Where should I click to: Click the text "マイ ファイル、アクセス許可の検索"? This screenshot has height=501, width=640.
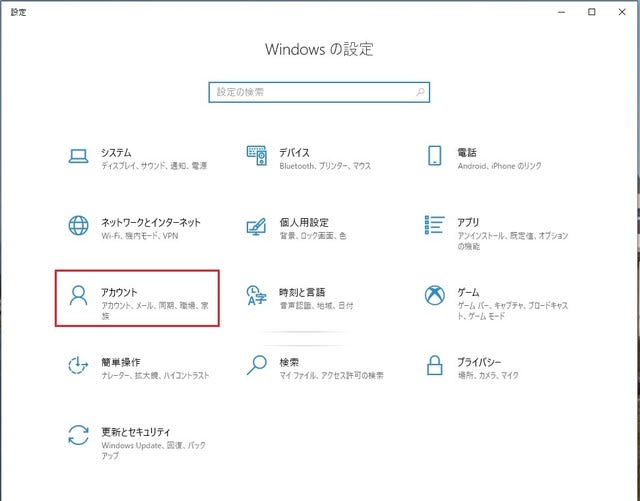click(x=331, y=376)
